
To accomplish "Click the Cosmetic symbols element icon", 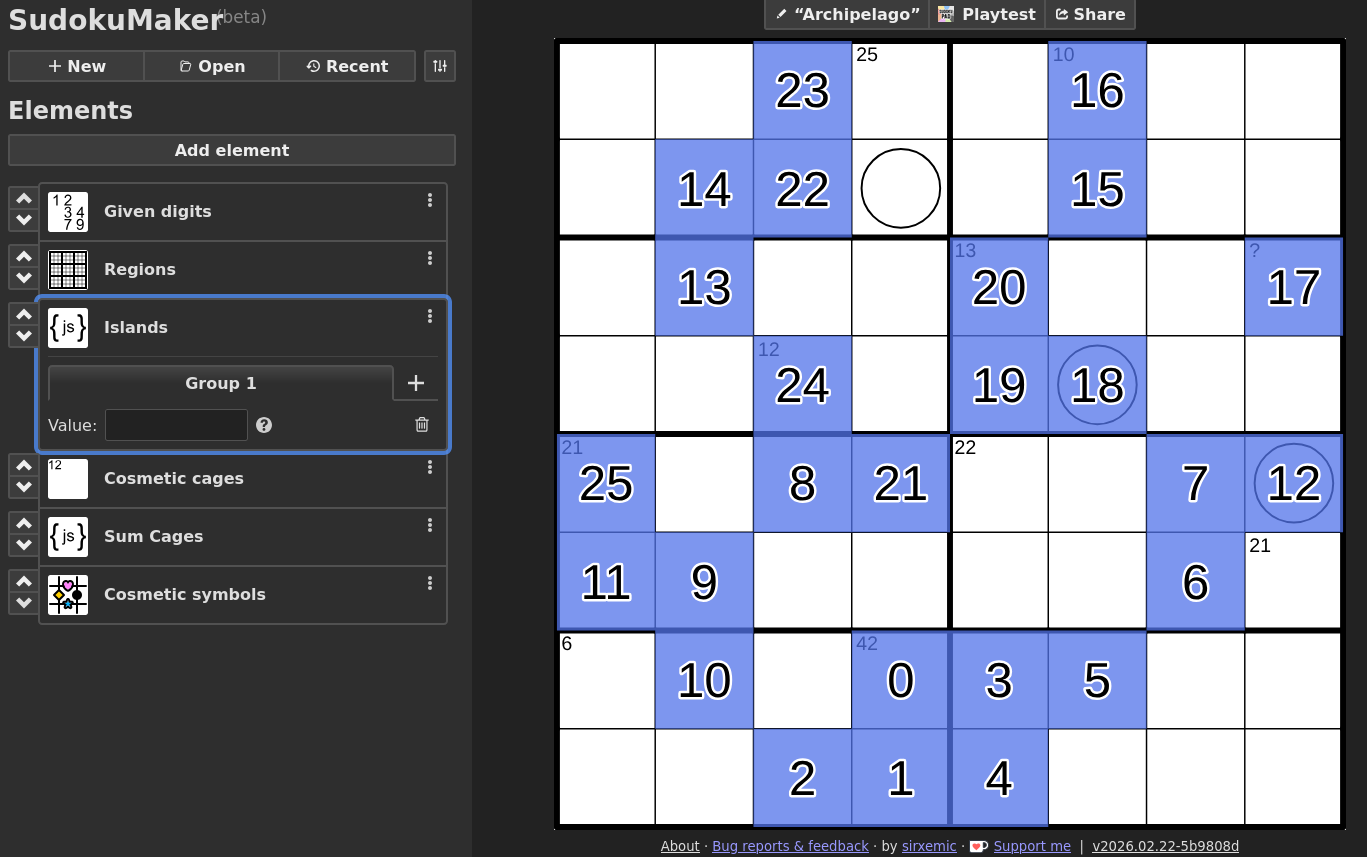I will tap(68, 595).
